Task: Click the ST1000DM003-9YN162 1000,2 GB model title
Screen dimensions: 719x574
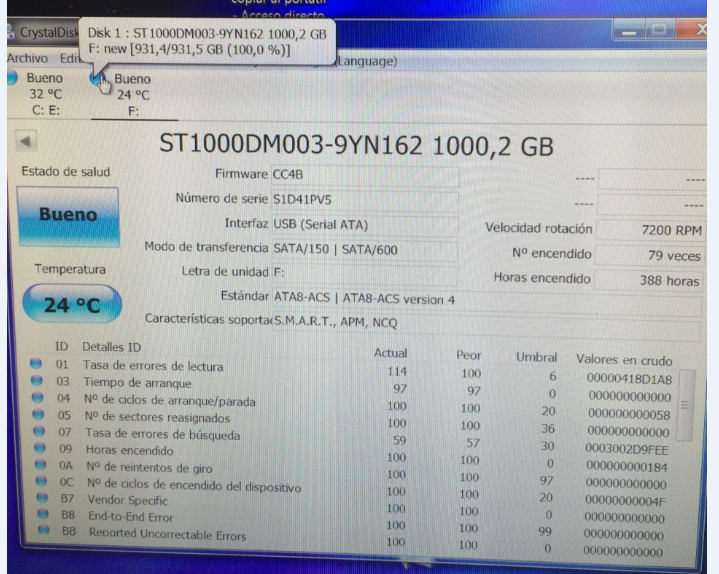Action: point(356,145)
